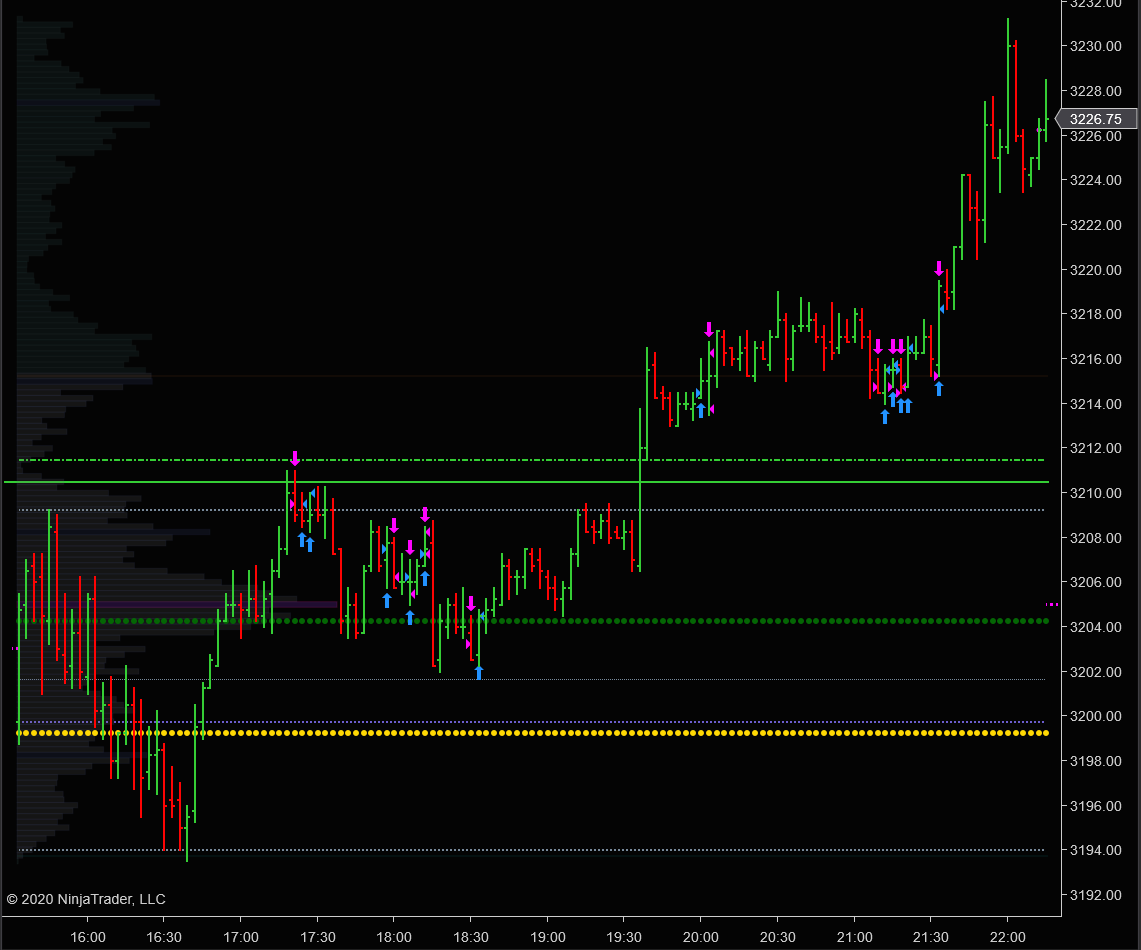The image size is (1141, 950).
Task: Click the 3230.00 price axis label
Action: coord(1095,46)
